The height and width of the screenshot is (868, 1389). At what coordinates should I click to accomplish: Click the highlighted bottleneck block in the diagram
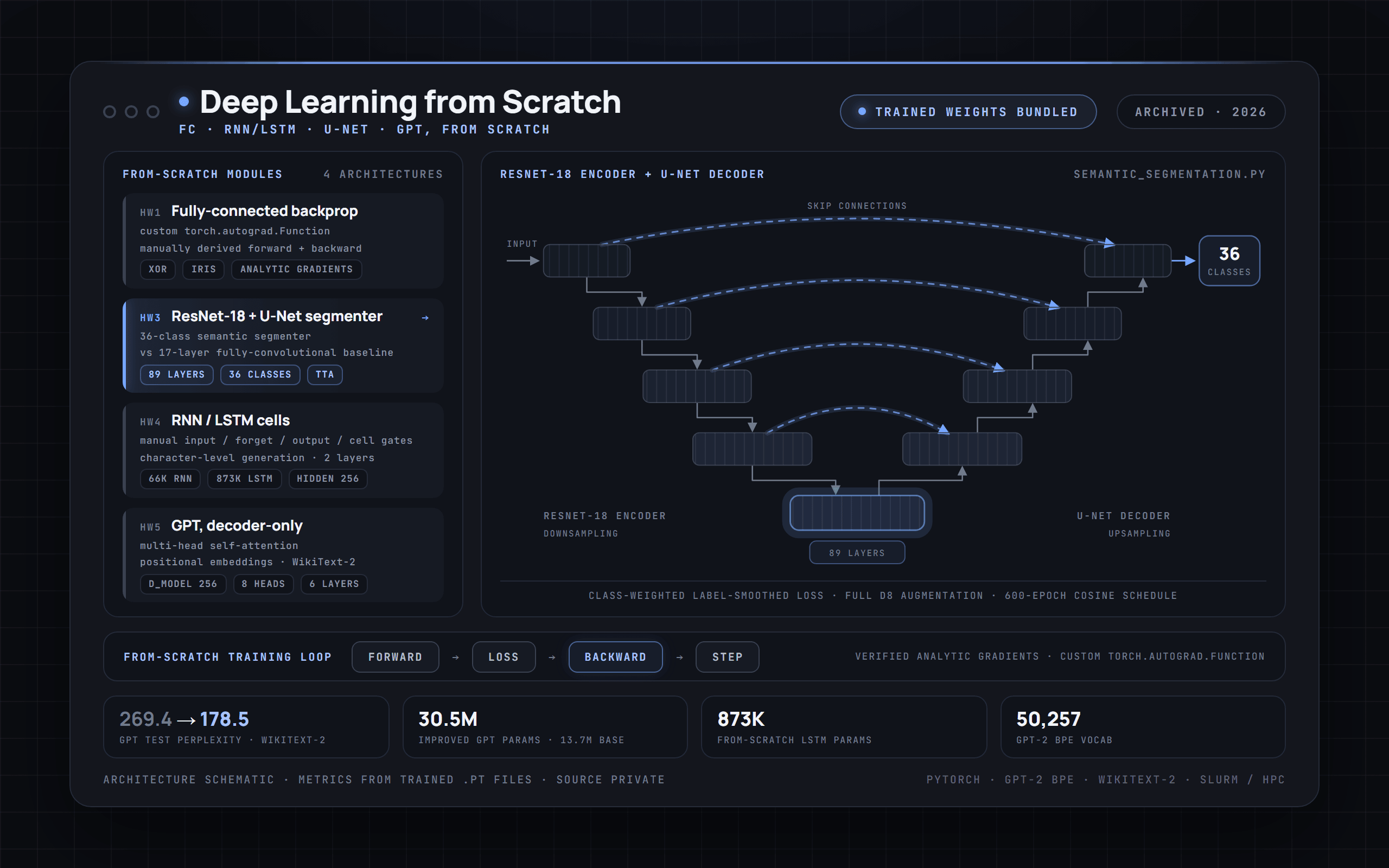pyautogui.click(x=857, y=513)
